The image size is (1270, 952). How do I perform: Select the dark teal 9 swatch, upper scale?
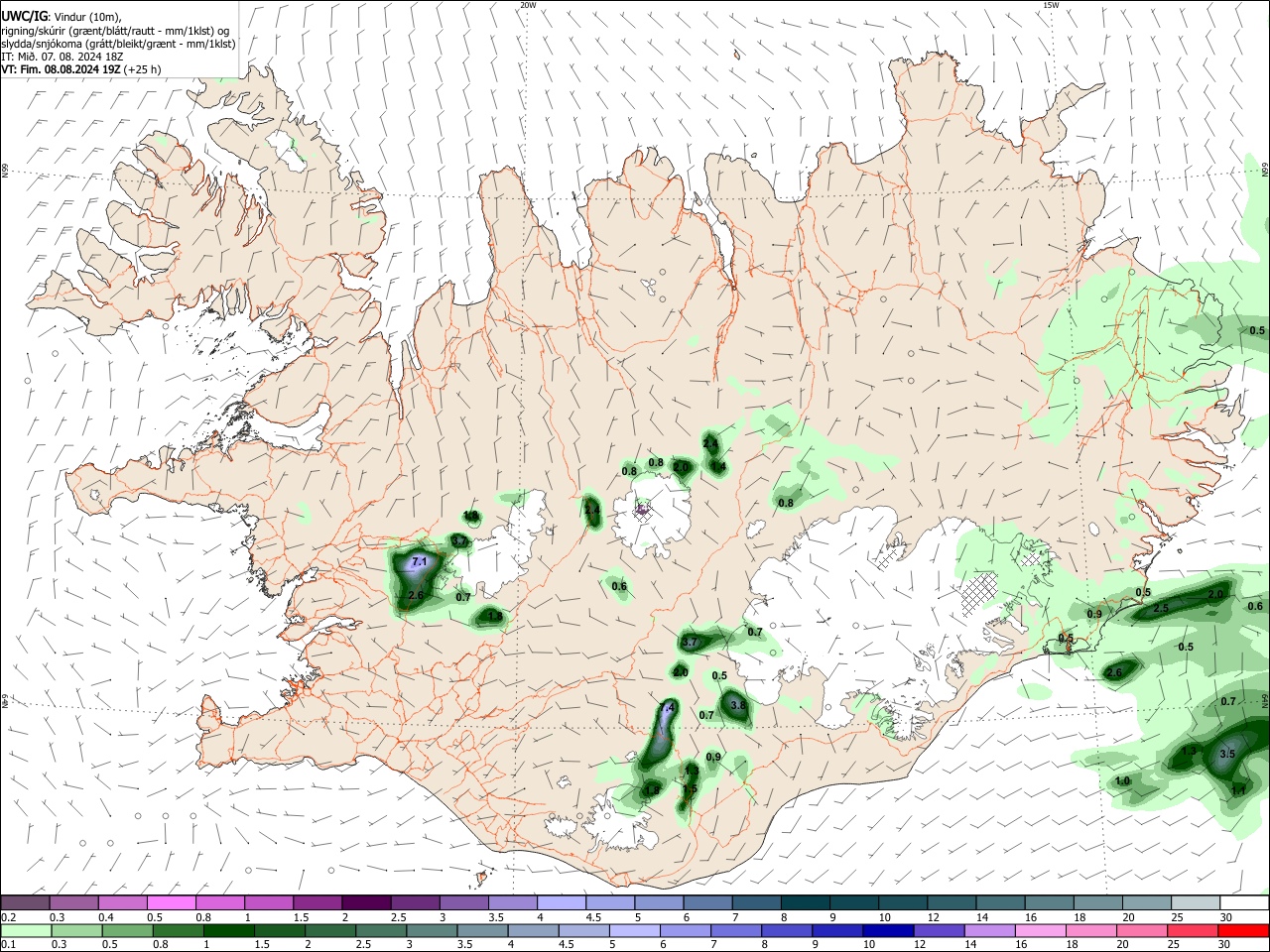pos(852,902)
